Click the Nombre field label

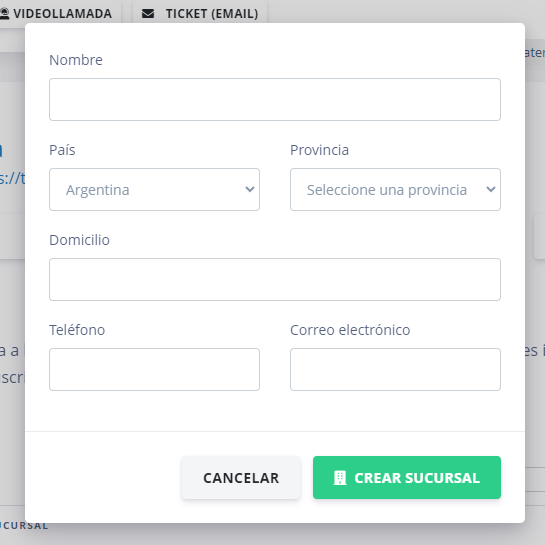(x=76, y=60)
